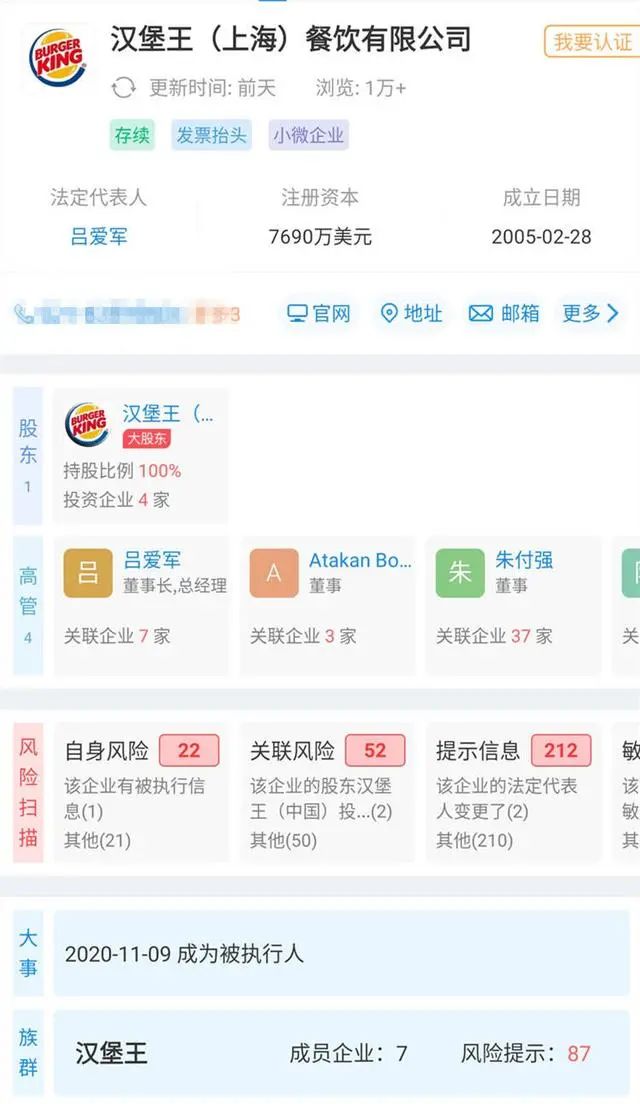Open 关联风险 52 risk card
This screenshot has width=640, height=1104.
[327, 790]
